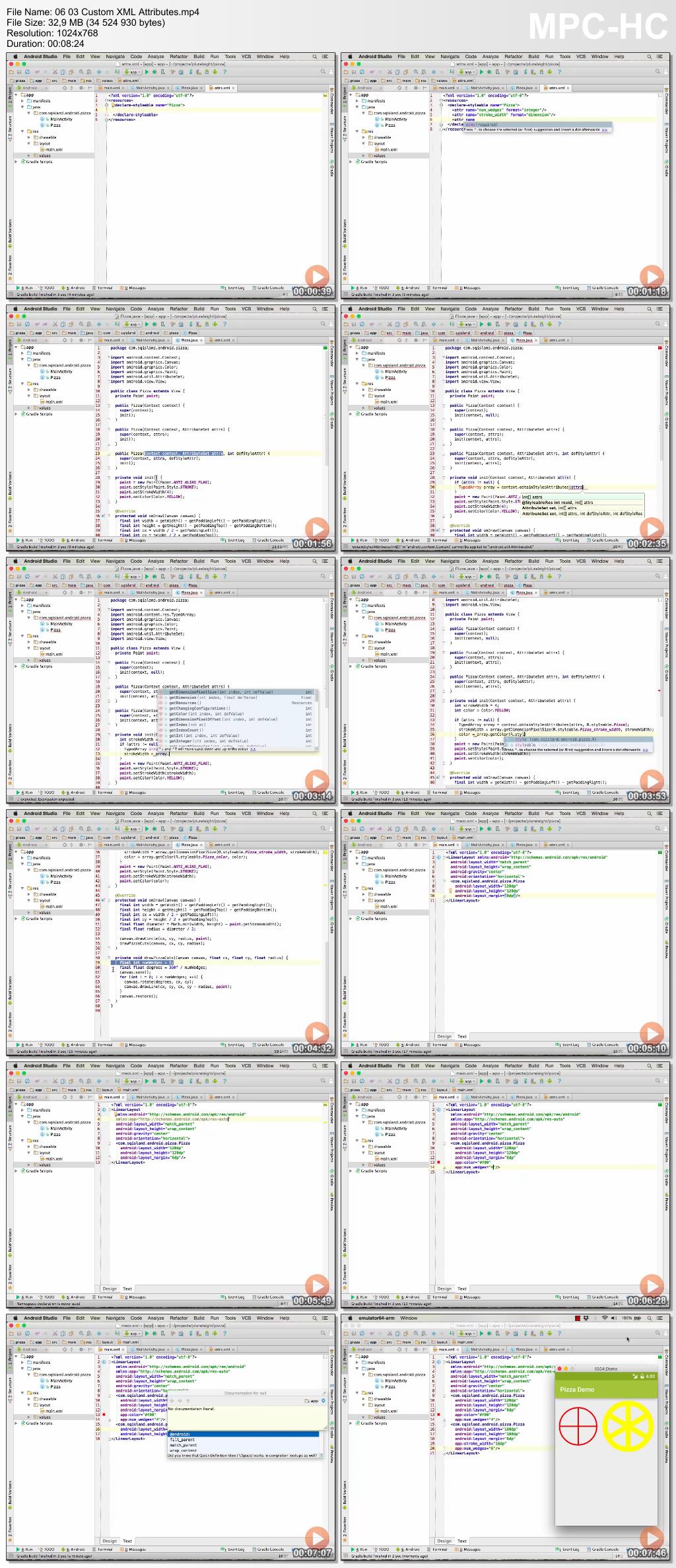Toggle Build Variants side tab in the 00:00:39 frame

10,234
